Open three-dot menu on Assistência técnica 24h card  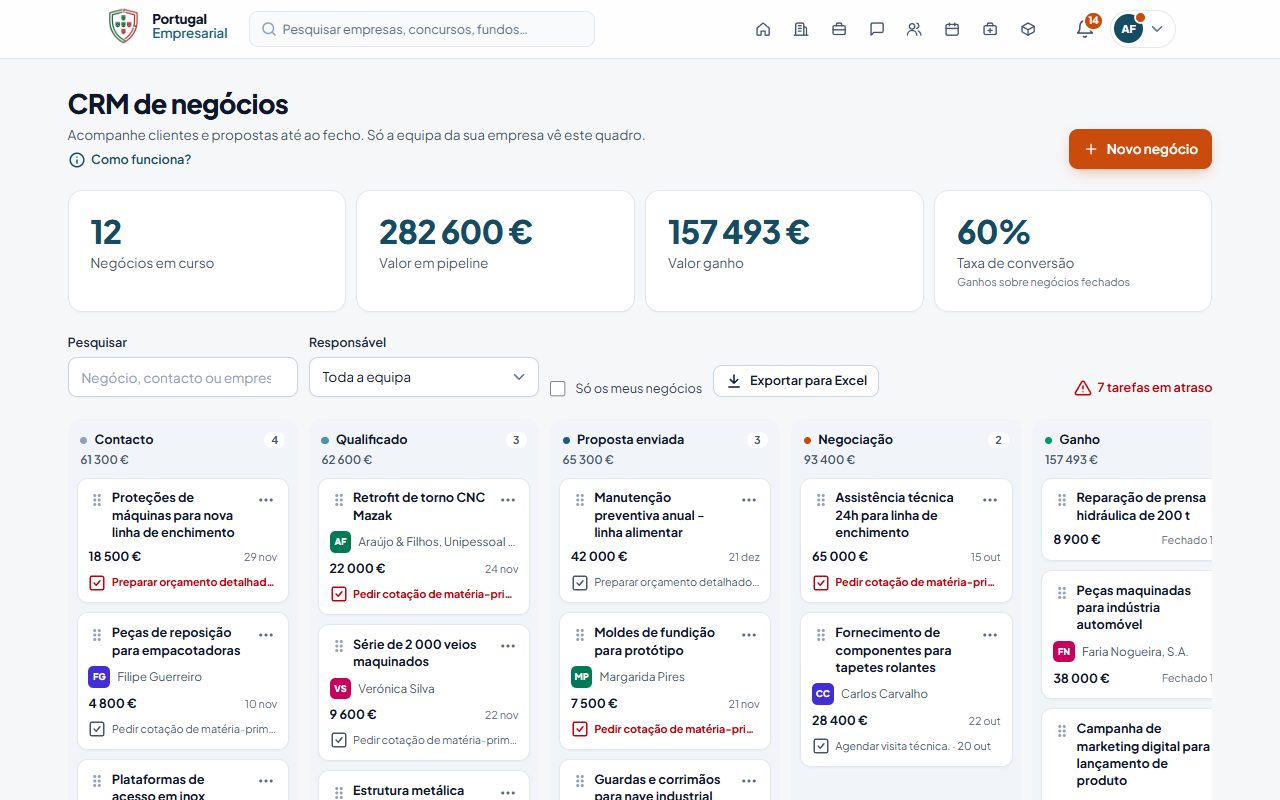(990, 500)
